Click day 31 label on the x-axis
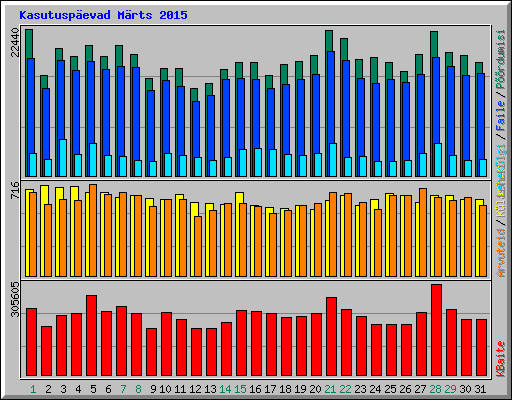 point(480,389)
